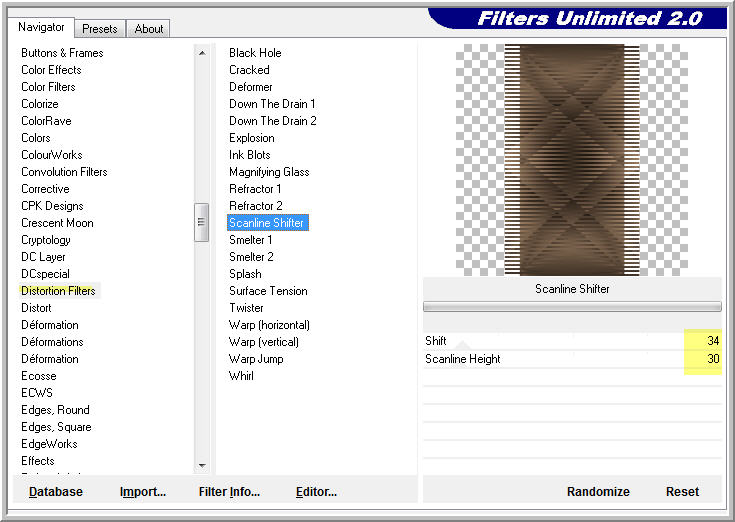
Task: Choose the Twister filter
Action: pyautogui.click(x=246, y=308)
